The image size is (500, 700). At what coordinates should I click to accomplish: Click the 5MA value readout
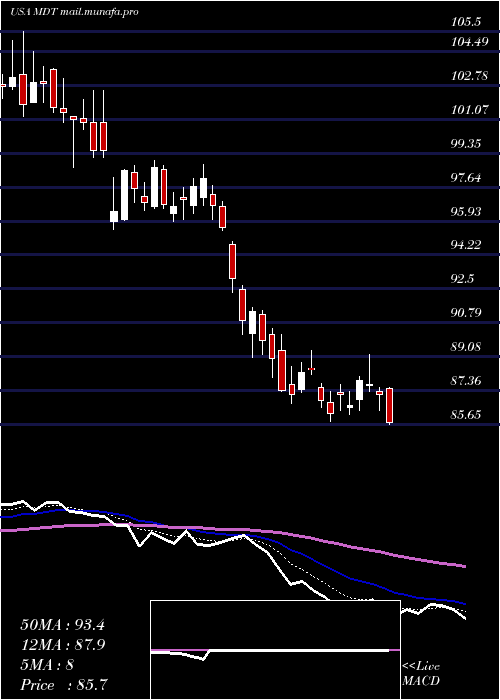[46, 665]
